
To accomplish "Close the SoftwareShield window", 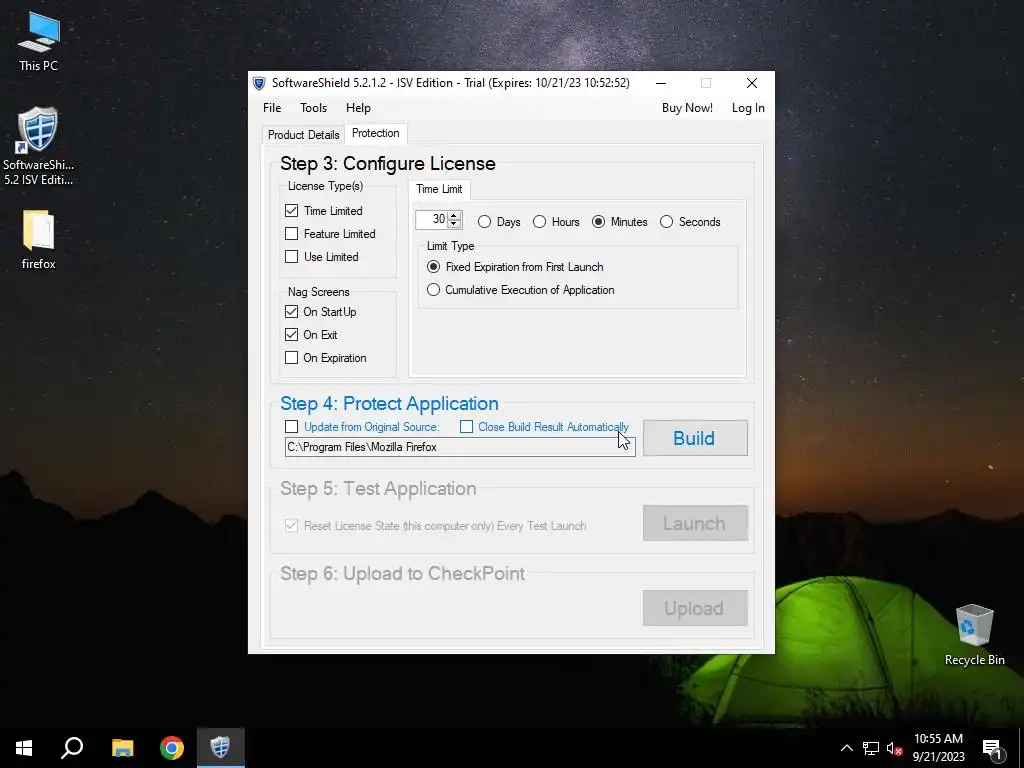I will pos(752,84).
